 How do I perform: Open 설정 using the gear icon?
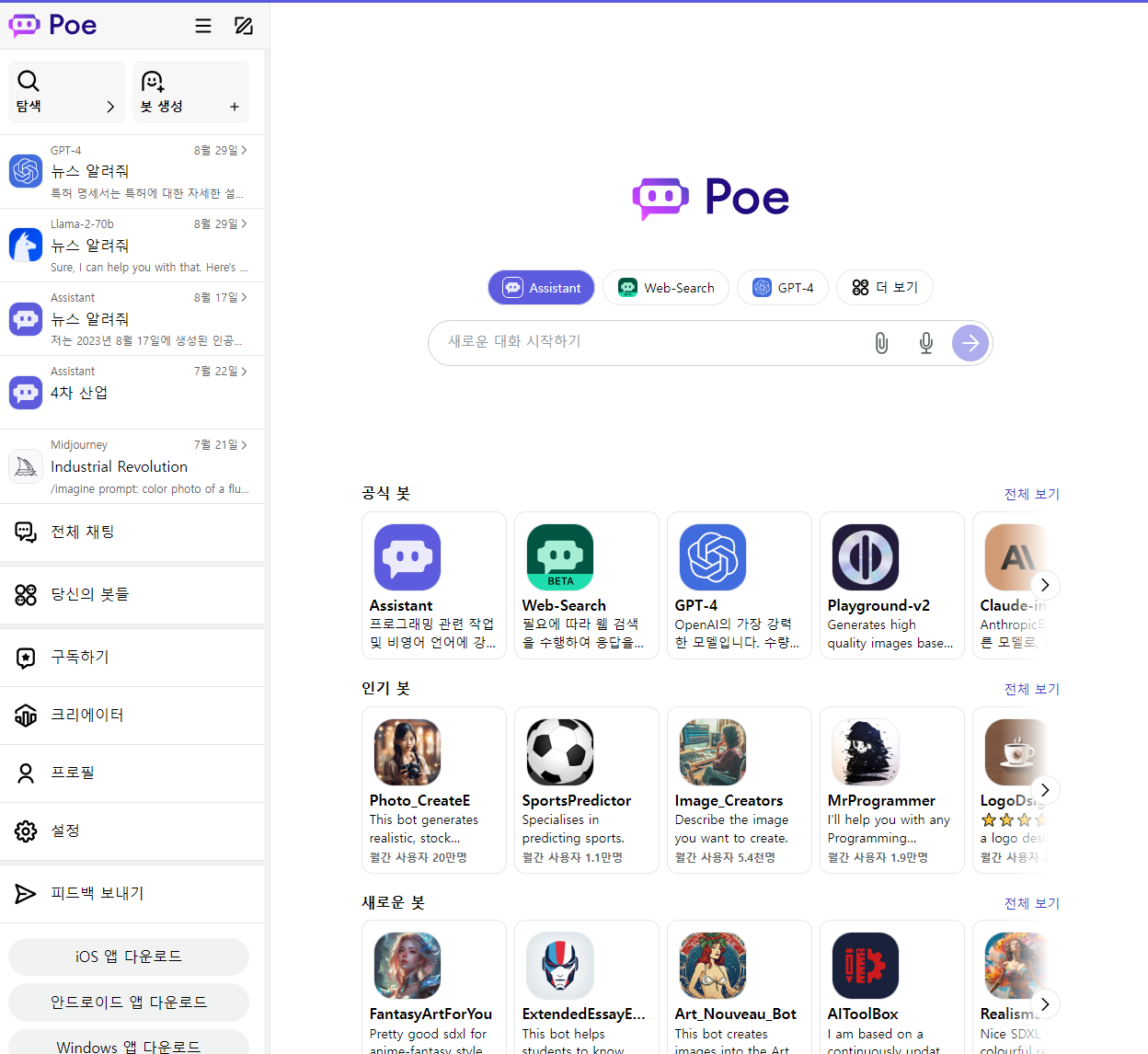coord(25,831)
